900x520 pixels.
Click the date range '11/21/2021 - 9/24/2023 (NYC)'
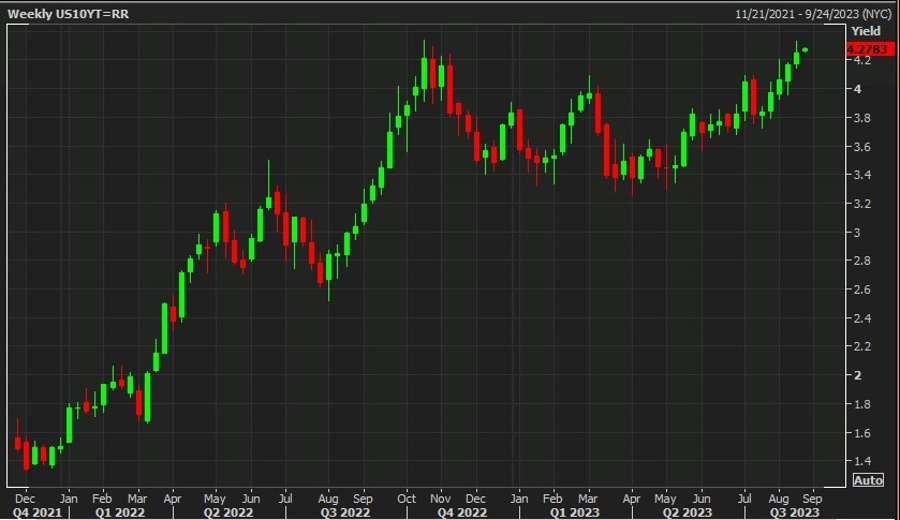[x=813, y=14]
